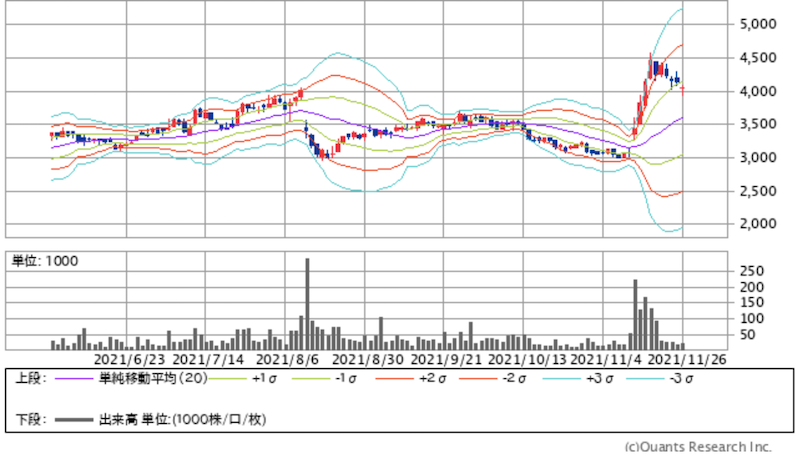Click the 2021/6/23 date label
Image resolution: width=800 pixels, height=456 pixels.
(x=129, y=360)
